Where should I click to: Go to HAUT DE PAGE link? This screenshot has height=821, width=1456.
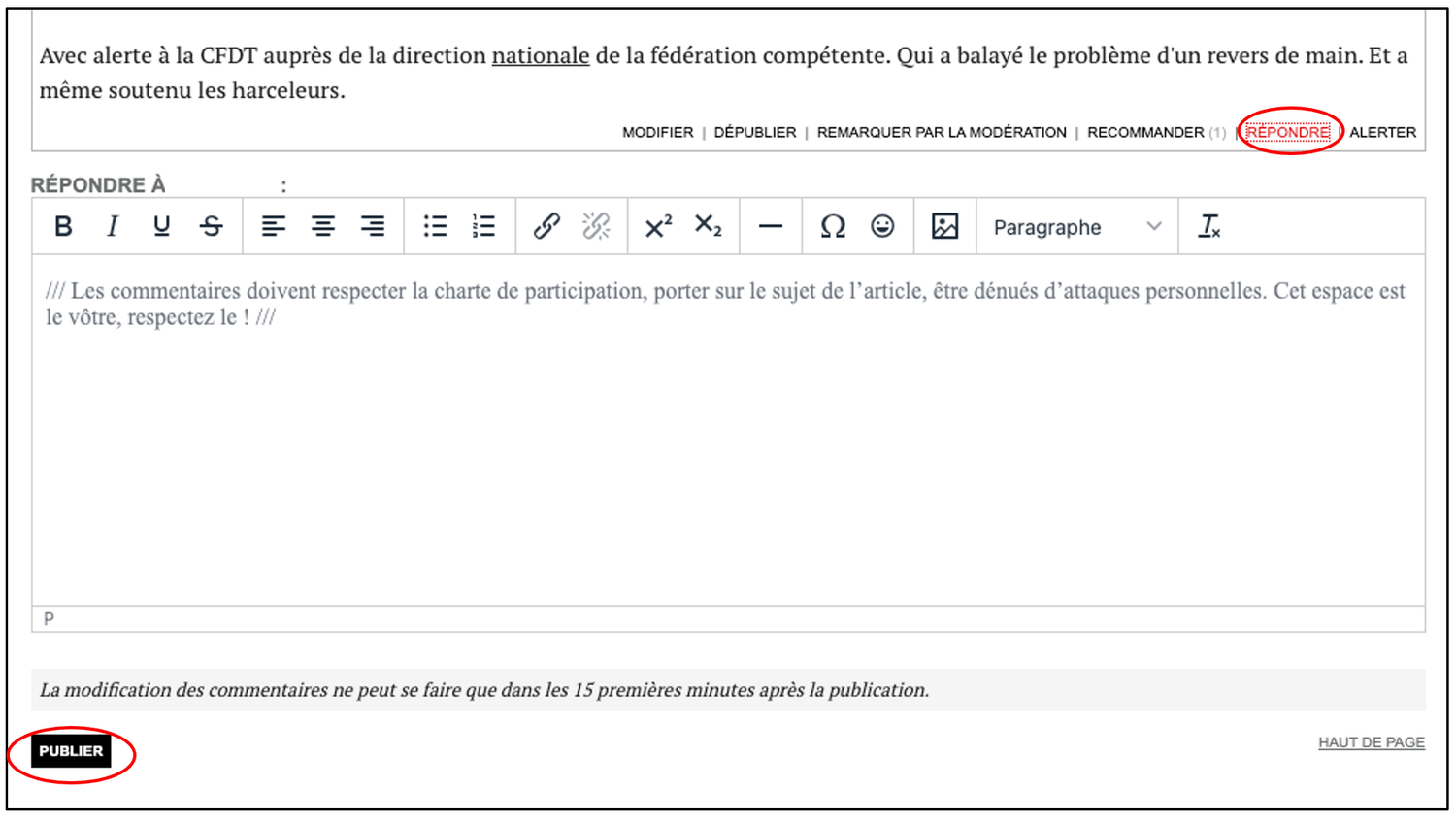tap(1372, 742)
